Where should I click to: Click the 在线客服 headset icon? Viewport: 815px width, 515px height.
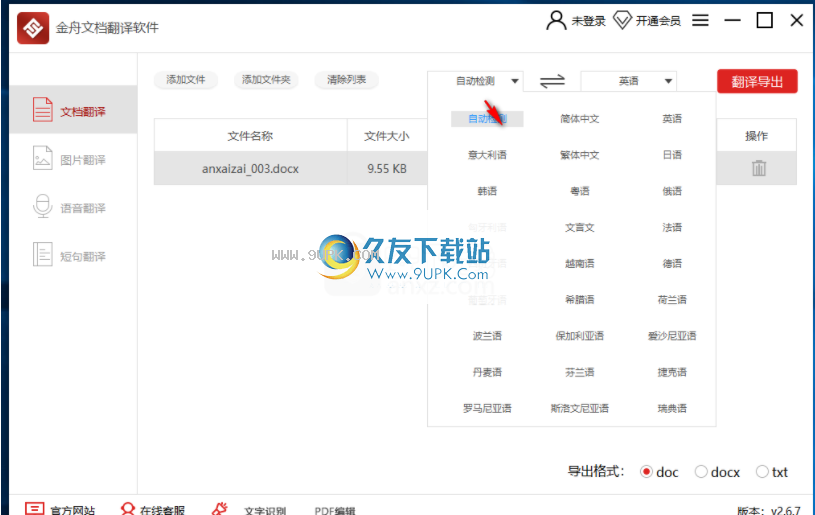click(x=127, y=509)
